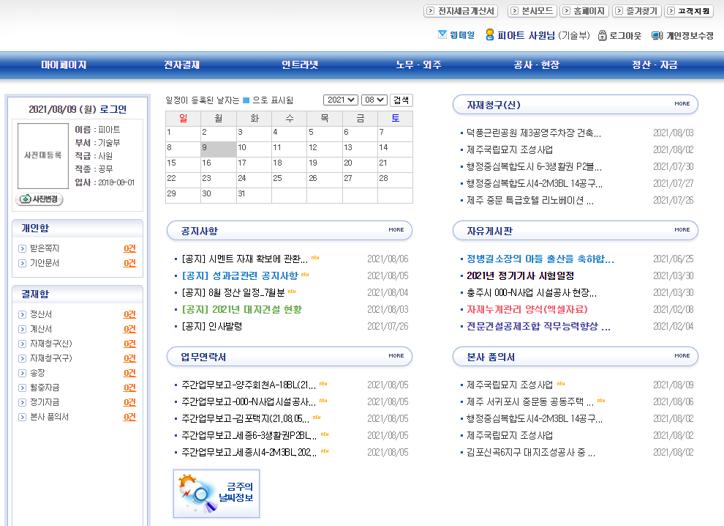Open the 공사 · 현장 menu
Image resolution: width=724 pixels, height=526 pixels.
tap(537, 65)
